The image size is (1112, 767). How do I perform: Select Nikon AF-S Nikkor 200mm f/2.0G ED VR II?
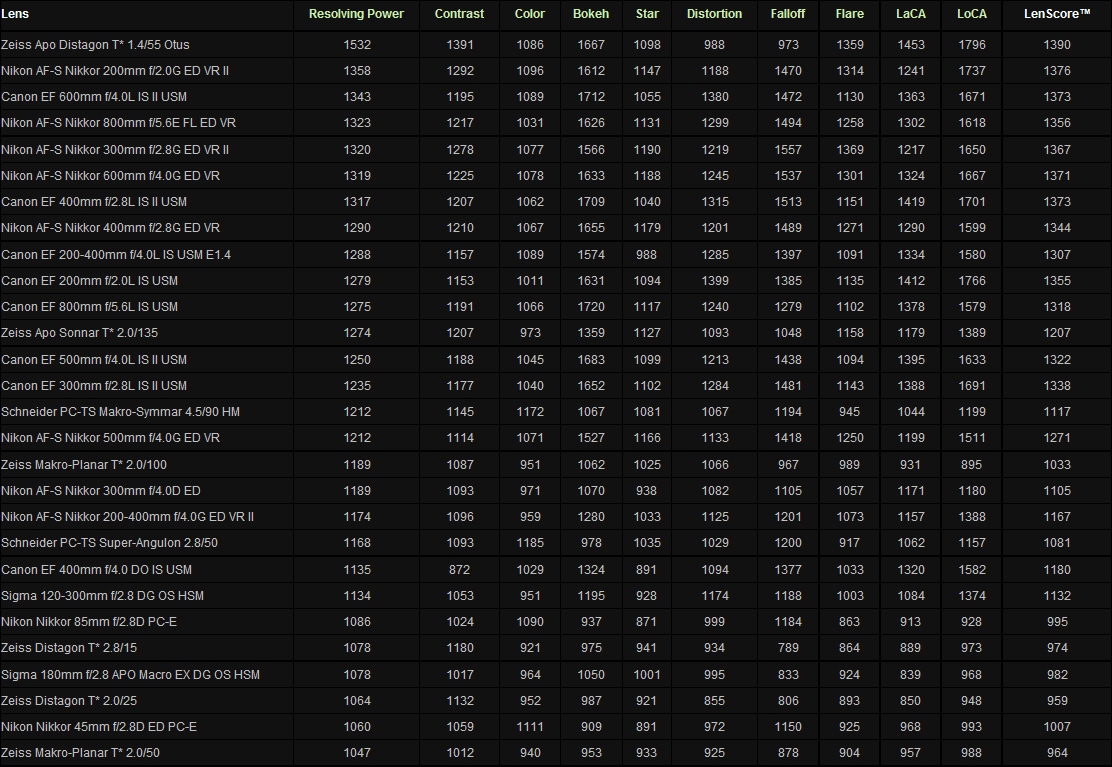[115, 71]
